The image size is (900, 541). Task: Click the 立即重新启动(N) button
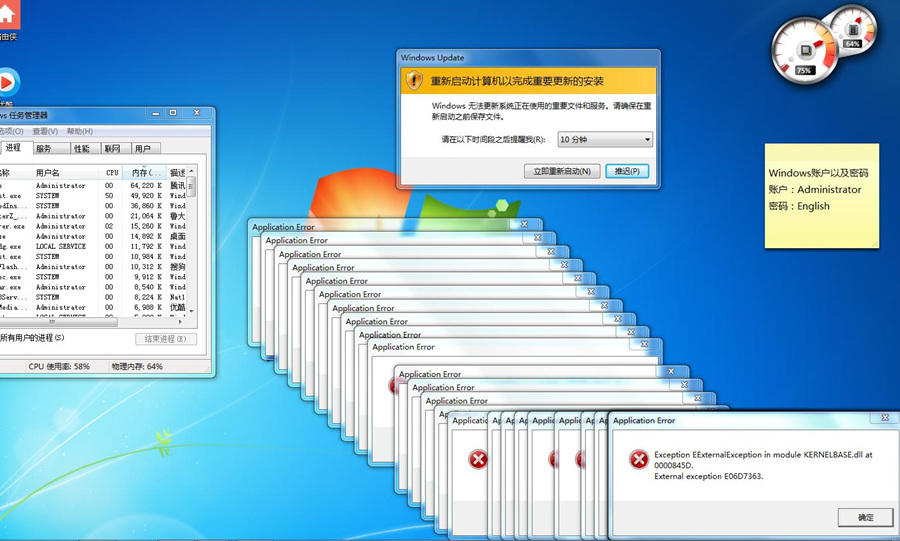click(x=562, y=171)
